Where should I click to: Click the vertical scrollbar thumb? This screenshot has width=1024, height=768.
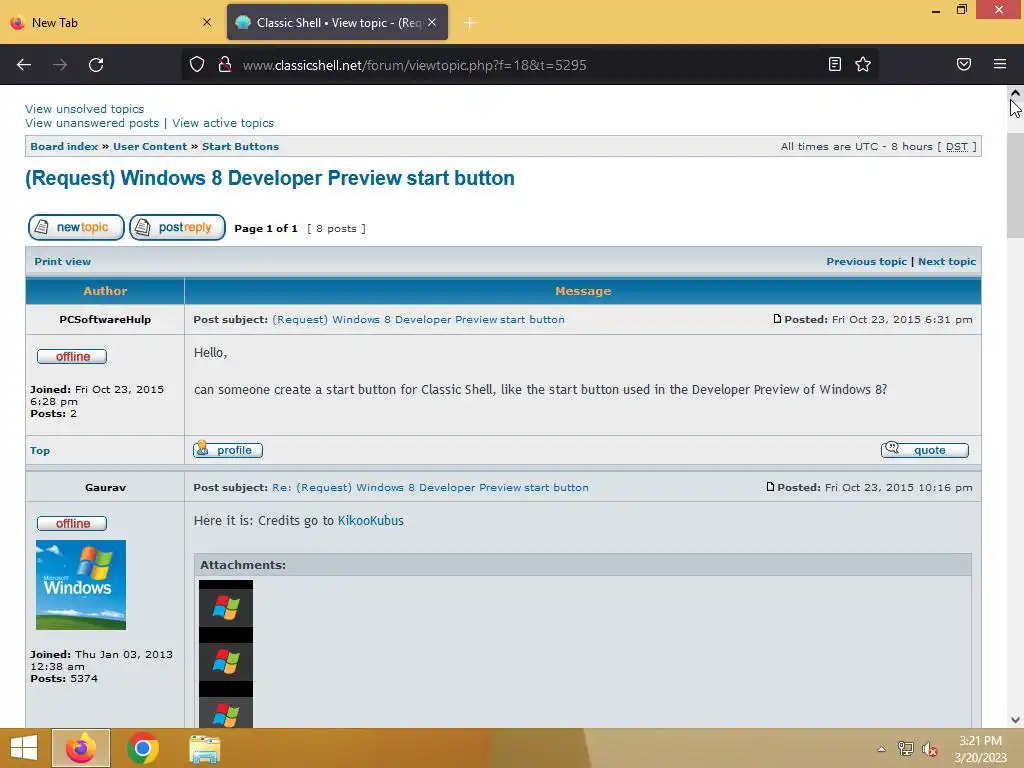(1015, 185)
